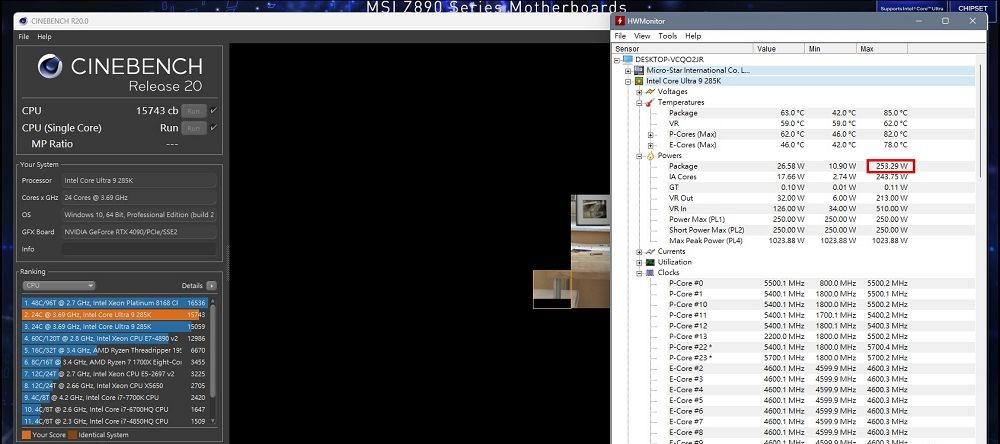Open the Ranking CPU dropdown
1000x444 pixels.
tap(59, 286)
